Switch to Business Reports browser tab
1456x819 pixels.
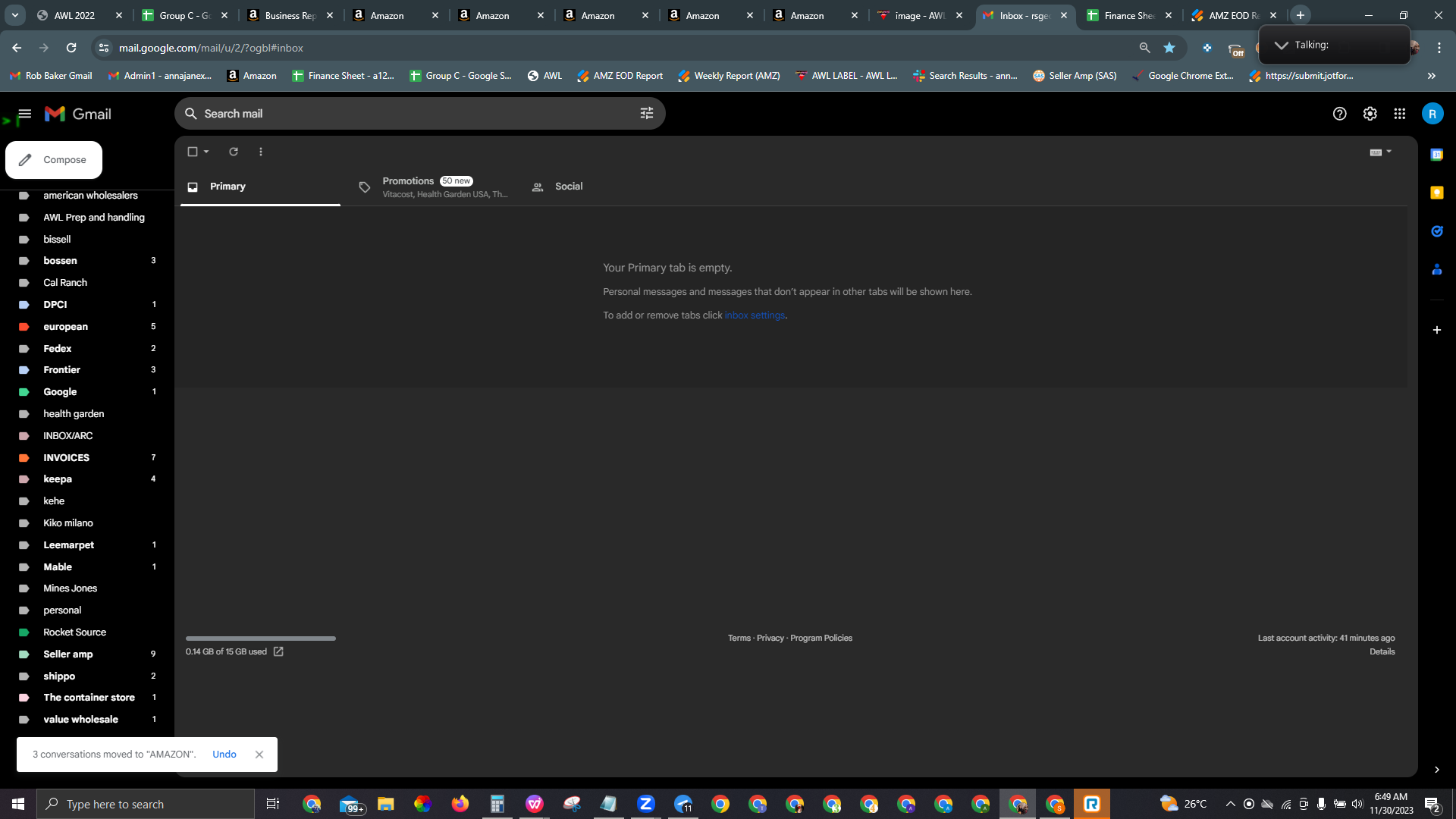290,15
